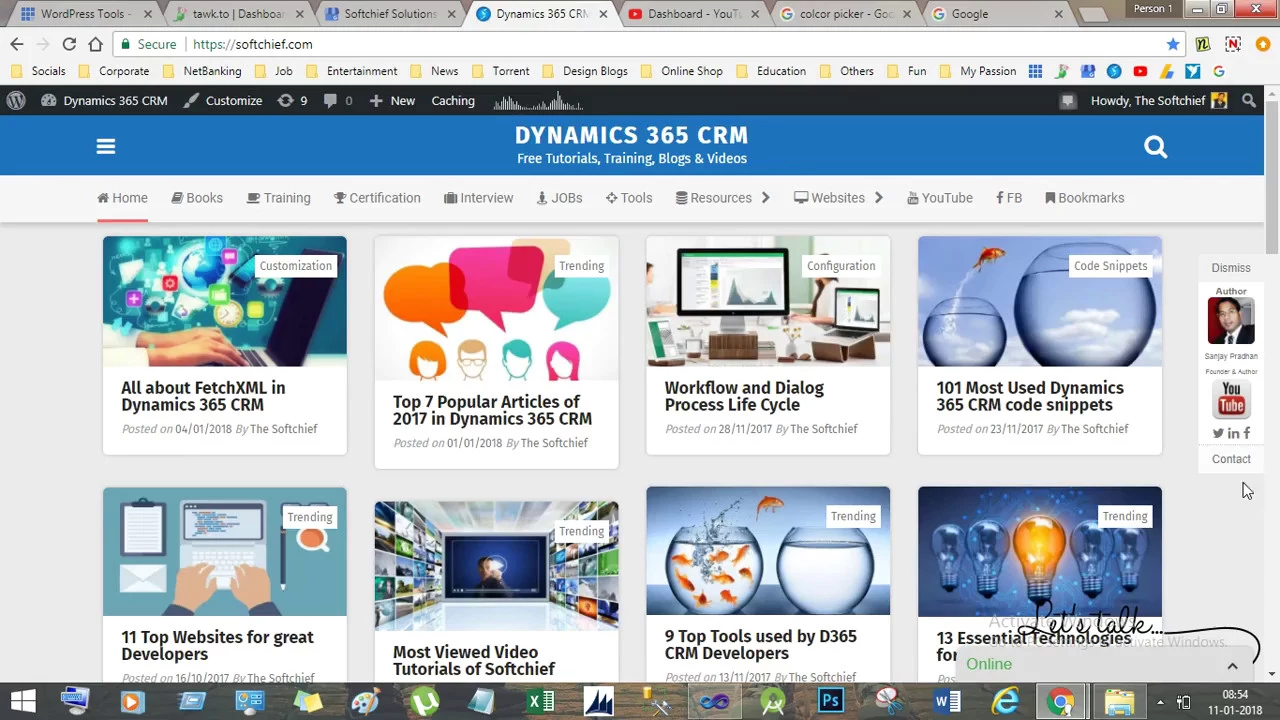Open the YouTube menu item
This screenshot has width=1280, height=720.
[940, 198]
